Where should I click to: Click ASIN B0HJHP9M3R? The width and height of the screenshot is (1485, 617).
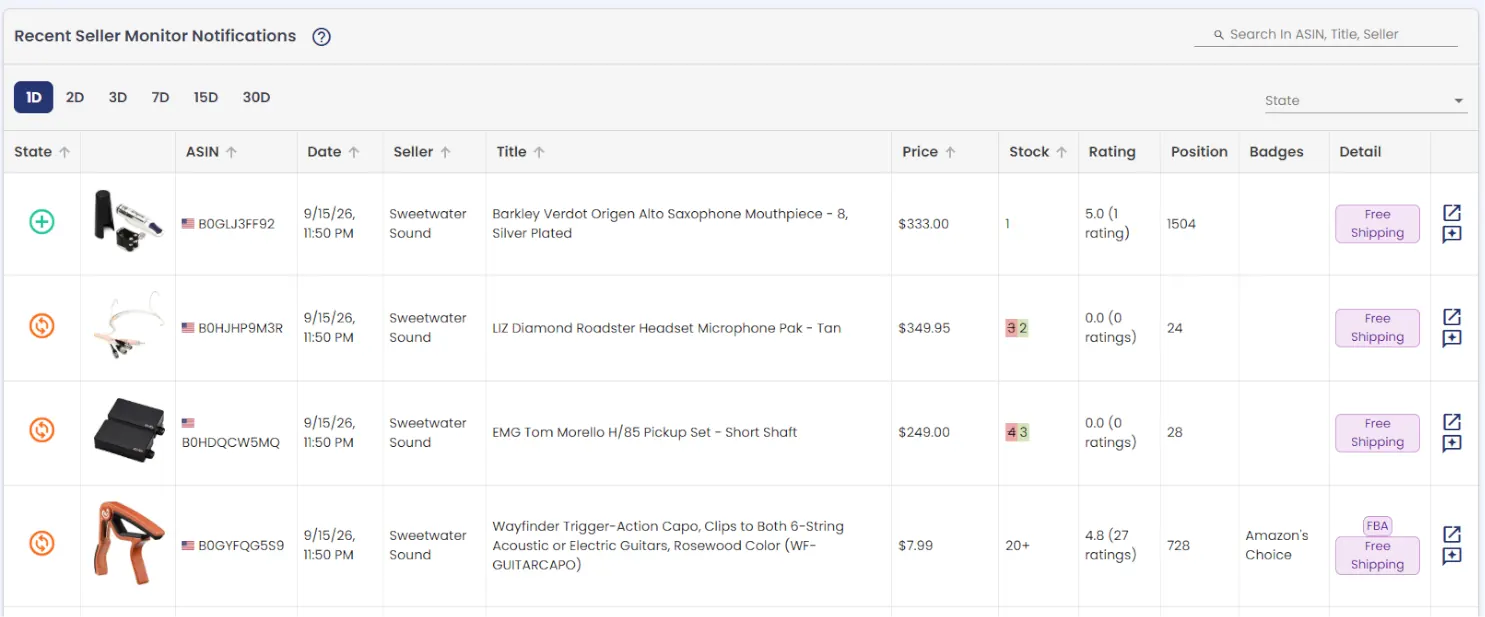point(241,328)
